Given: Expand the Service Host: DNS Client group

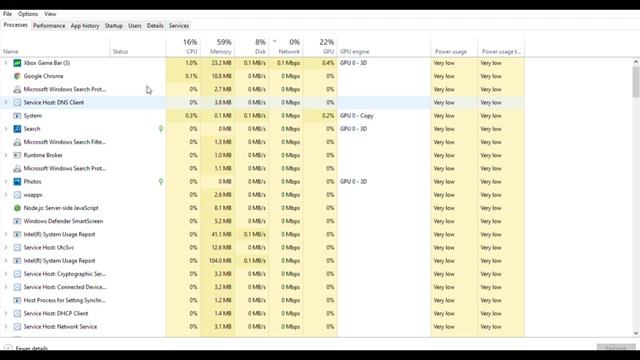Looking at the screenshot, I should click(x=6, y=102).
